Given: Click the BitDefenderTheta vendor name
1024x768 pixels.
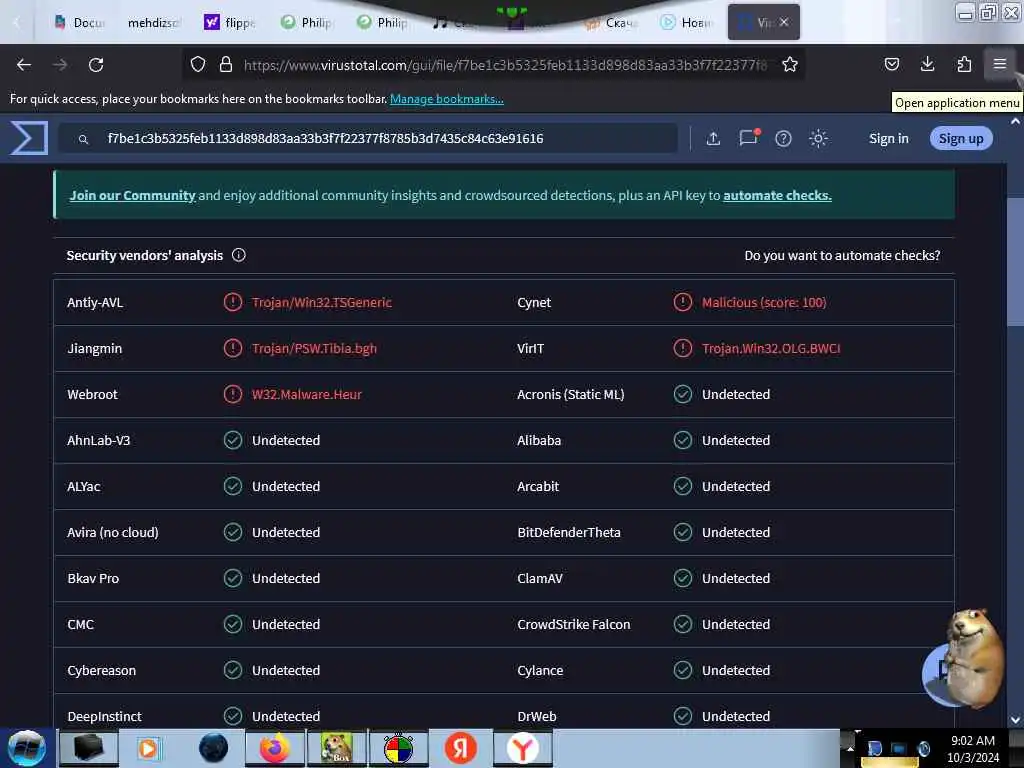Looking at the screenshot, I should [x=569, y=532].
